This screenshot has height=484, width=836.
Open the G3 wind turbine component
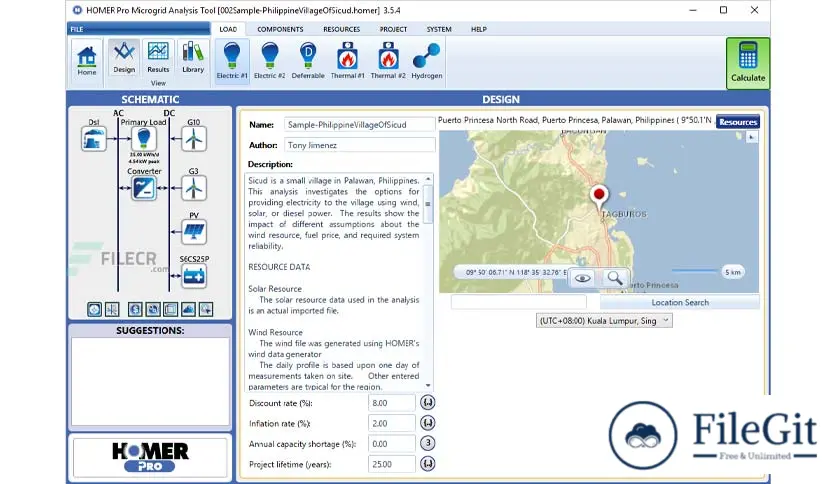(194, 188)
